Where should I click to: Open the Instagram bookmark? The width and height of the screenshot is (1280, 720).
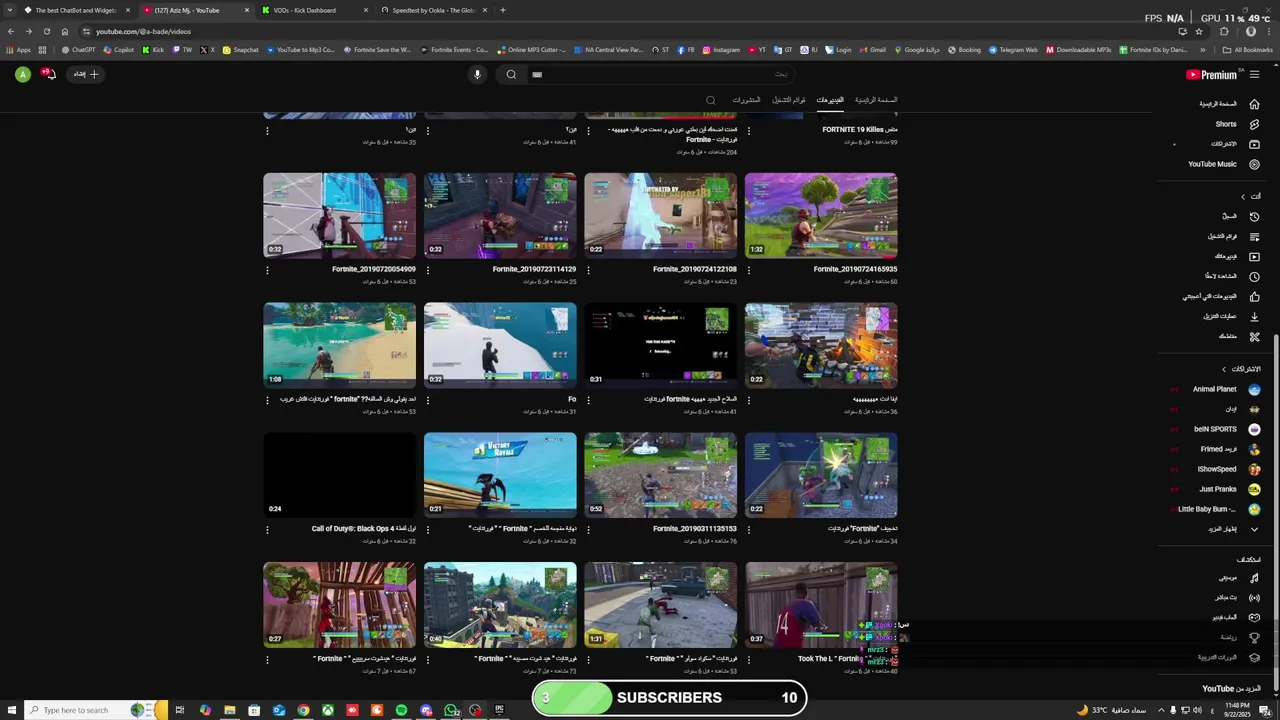(x=721, y=50)
